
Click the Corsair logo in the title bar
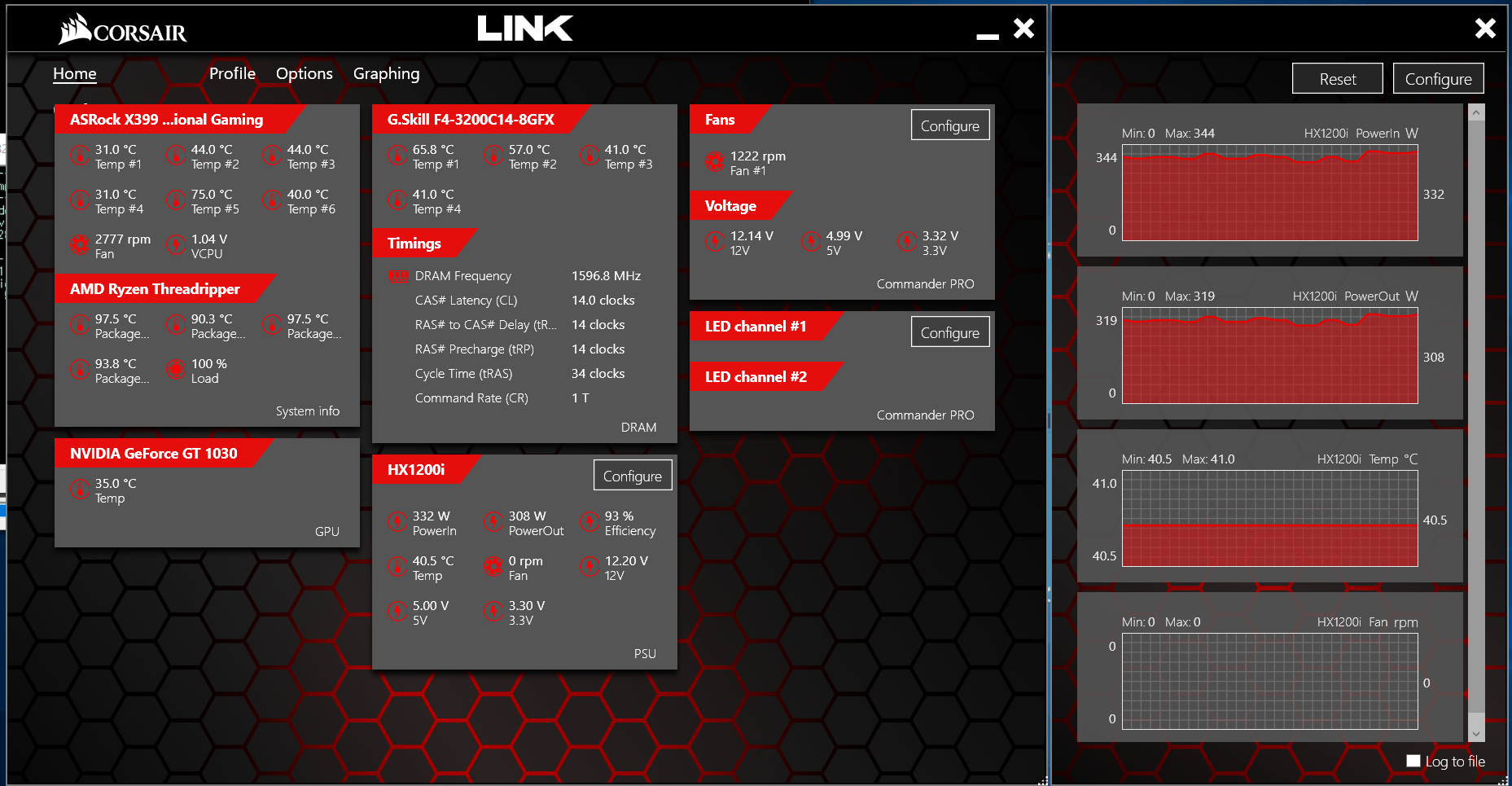pos(123,29)
